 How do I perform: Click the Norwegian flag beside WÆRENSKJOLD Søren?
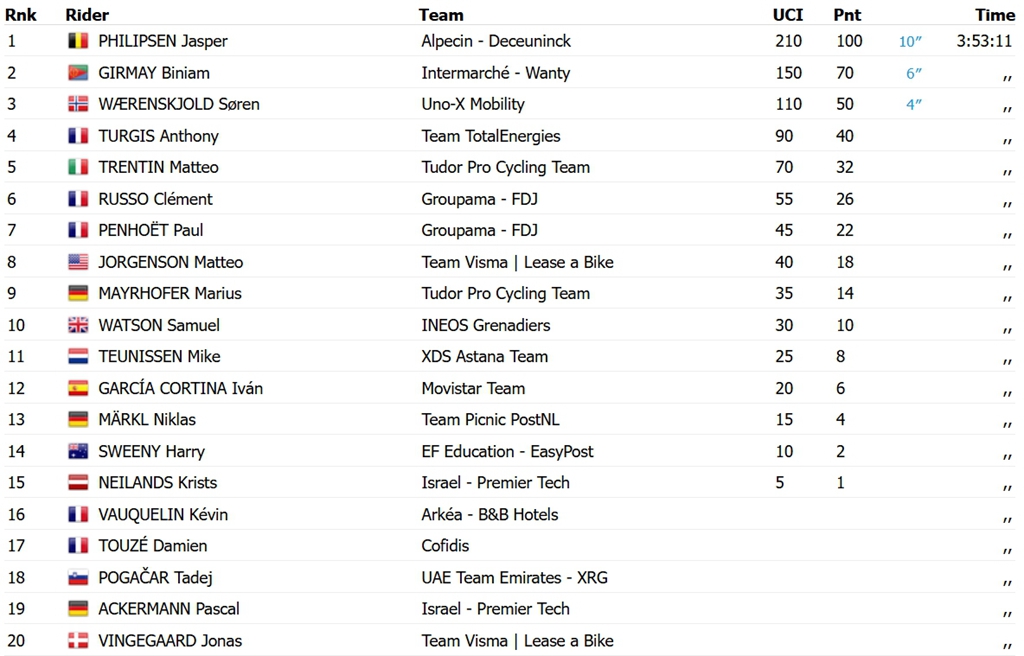tap(78, 104)
